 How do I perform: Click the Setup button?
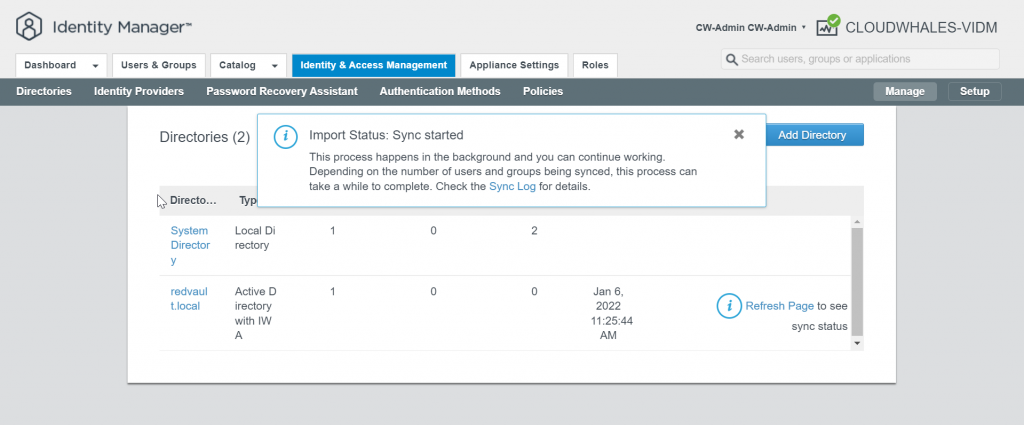click(x=974, y=91)
